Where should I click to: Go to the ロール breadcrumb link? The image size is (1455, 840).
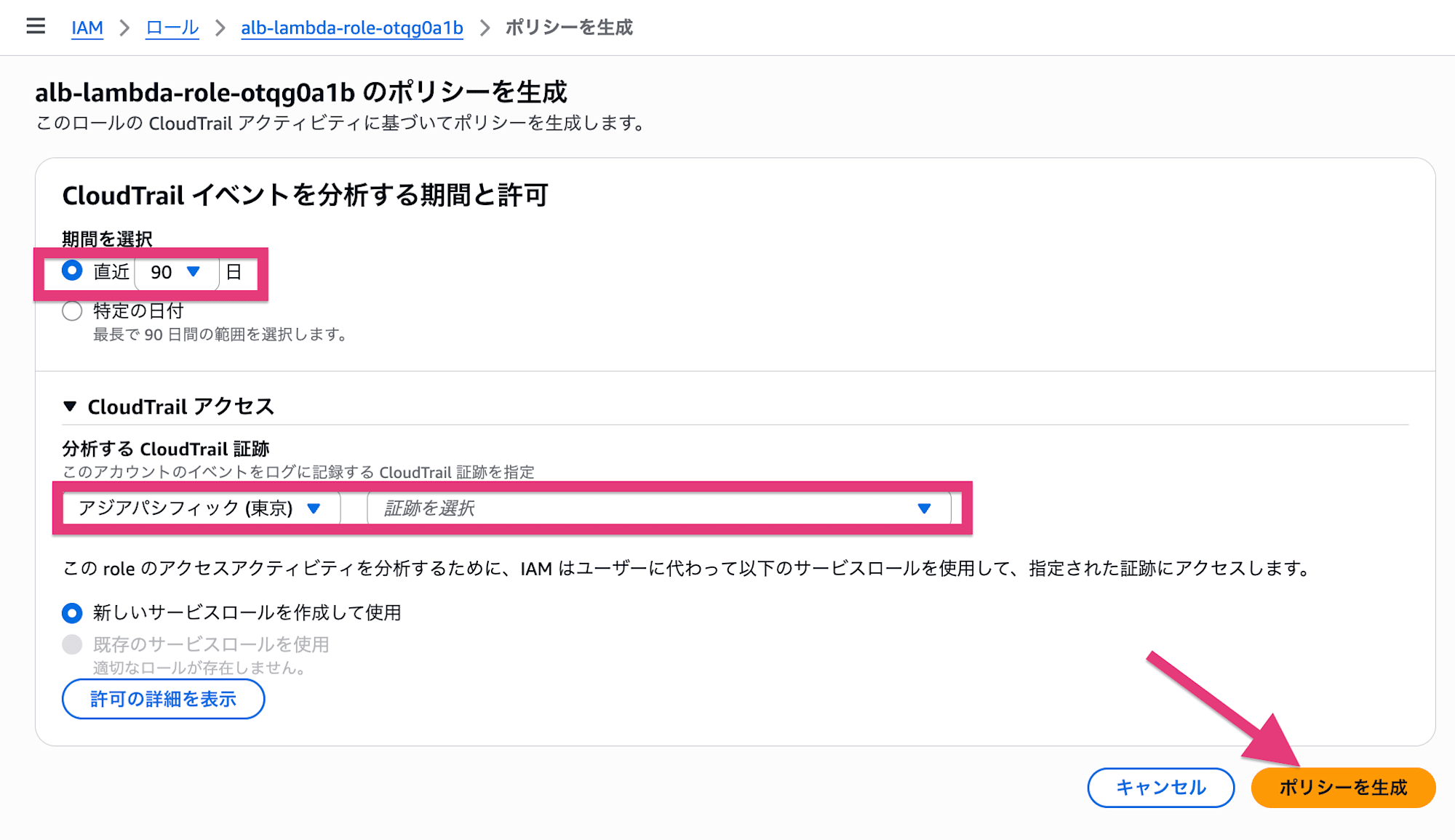[x=172, y=28]
